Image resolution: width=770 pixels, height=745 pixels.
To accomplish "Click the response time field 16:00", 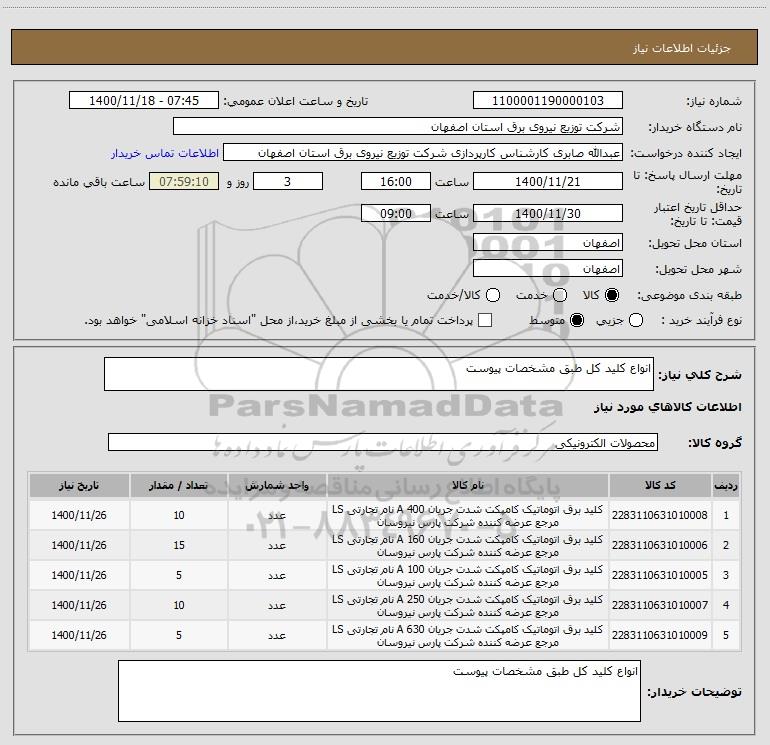I will 396,181.
